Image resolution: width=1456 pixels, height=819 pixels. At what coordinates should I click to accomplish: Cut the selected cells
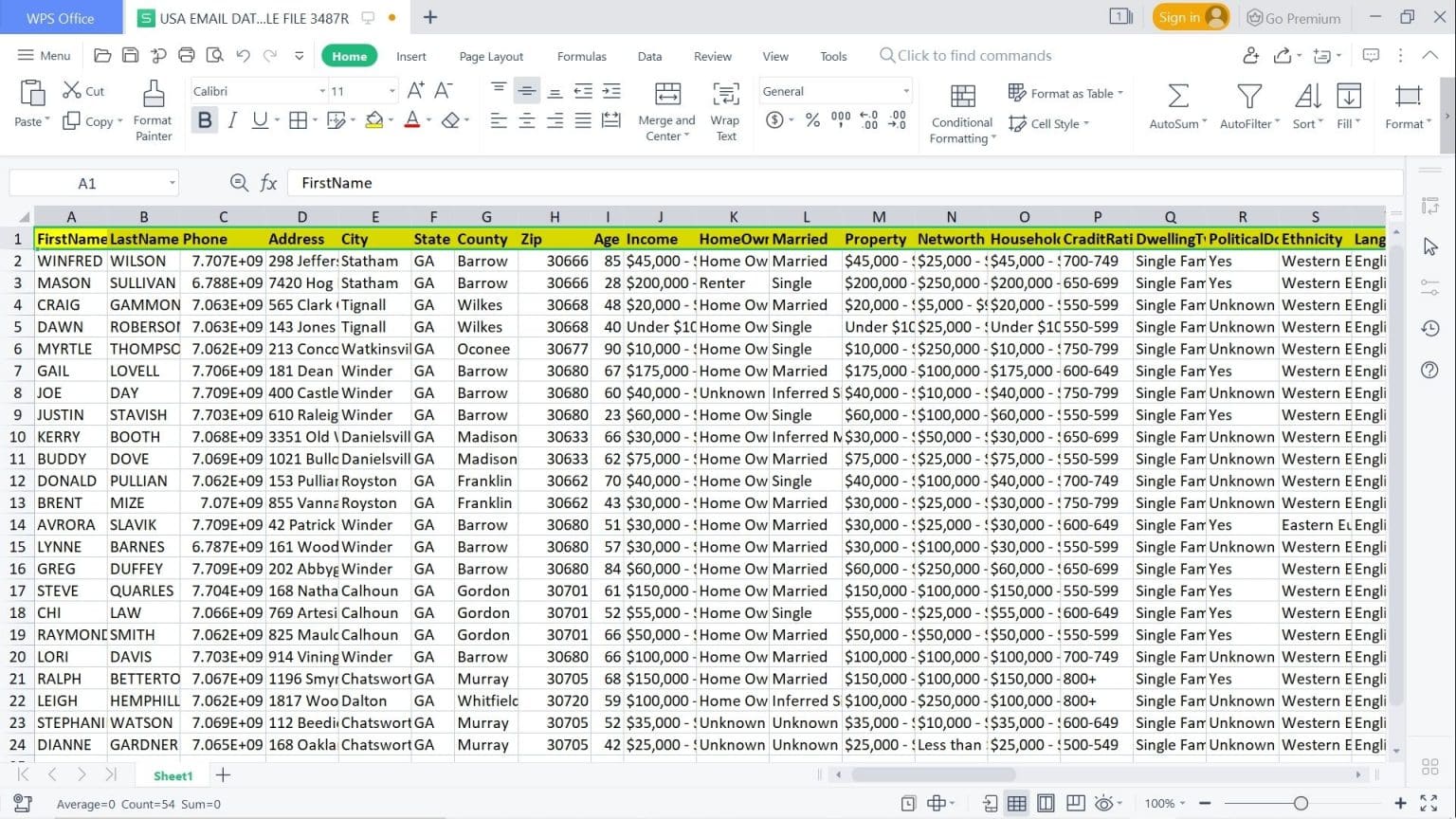point(83,91)
